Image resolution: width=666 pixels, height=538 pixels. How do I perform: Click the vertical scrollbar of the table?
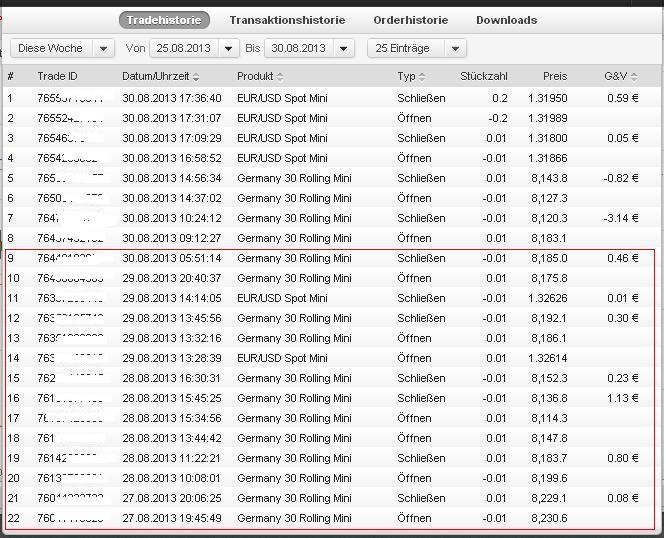pos(659,300)
